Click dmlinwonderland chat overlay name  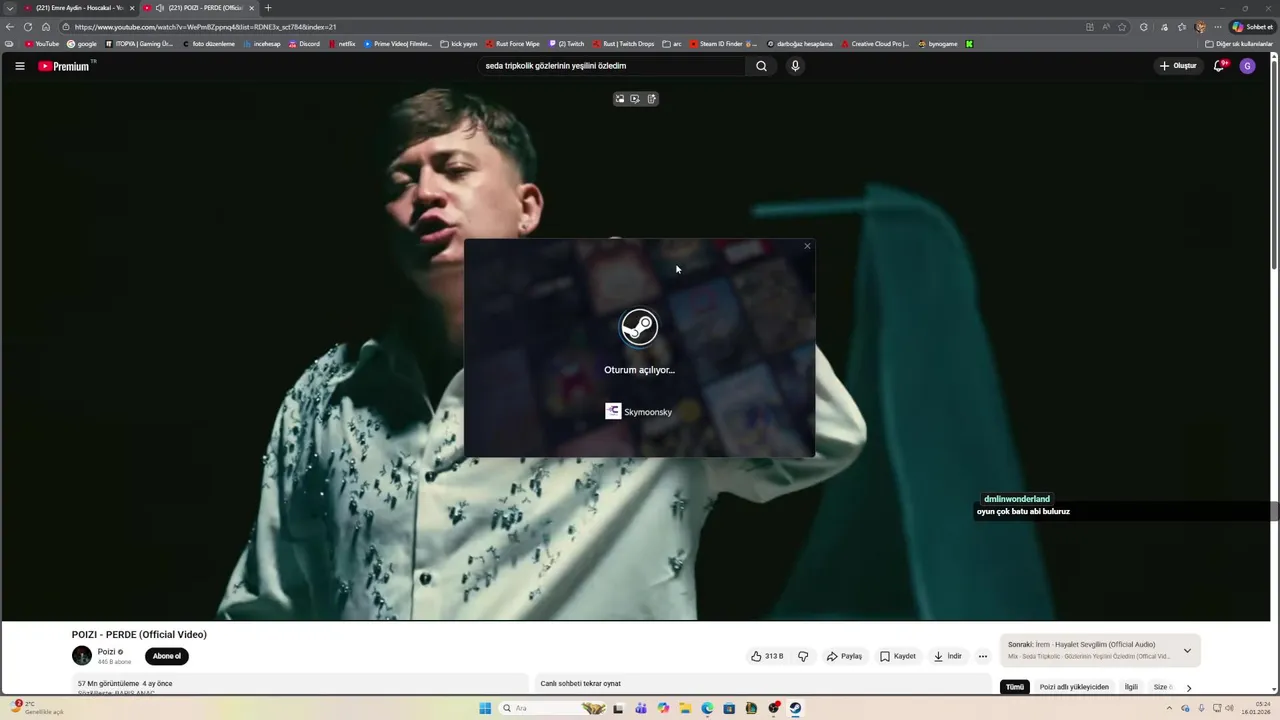point(1017,499)
